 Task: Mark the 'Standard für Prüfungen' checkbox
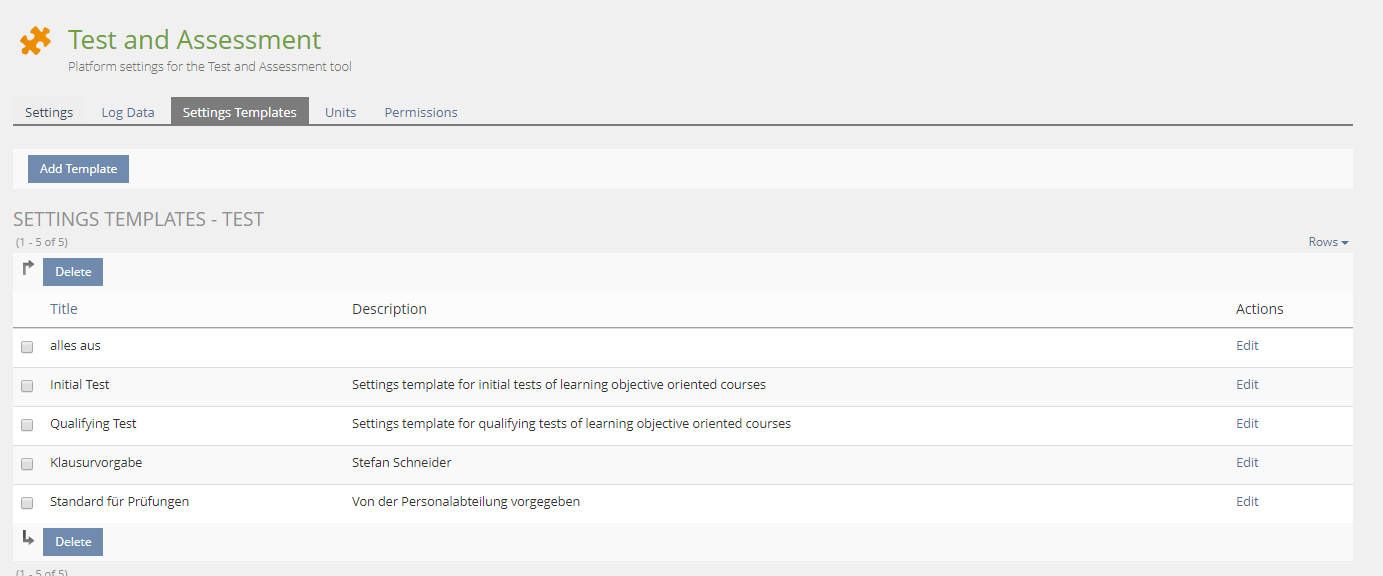coord(27,503)
